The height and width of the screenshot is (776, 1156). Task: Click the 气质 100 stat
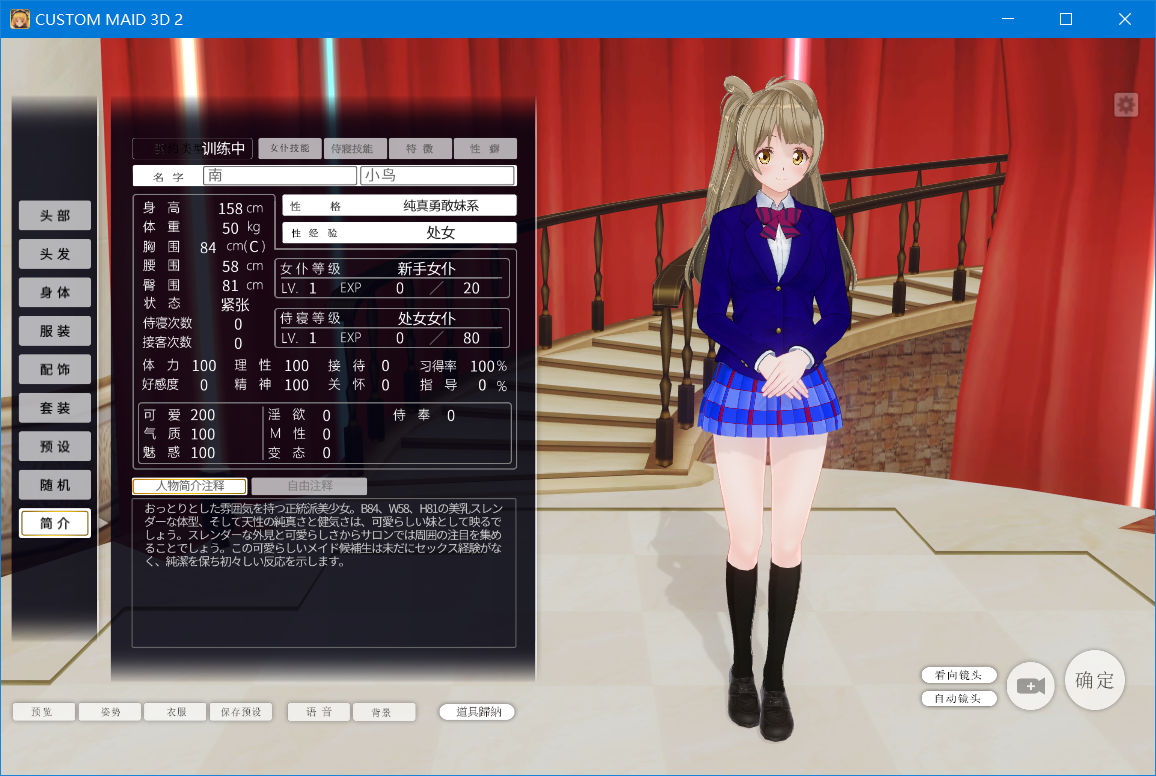point(179,434)
